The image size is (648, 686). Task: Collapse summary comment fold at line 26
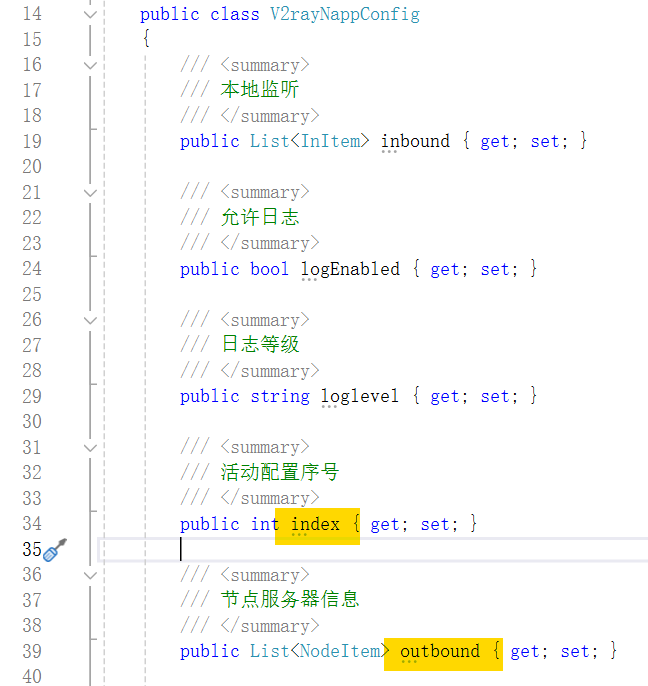pyautogui.click(x=91, y=320)
